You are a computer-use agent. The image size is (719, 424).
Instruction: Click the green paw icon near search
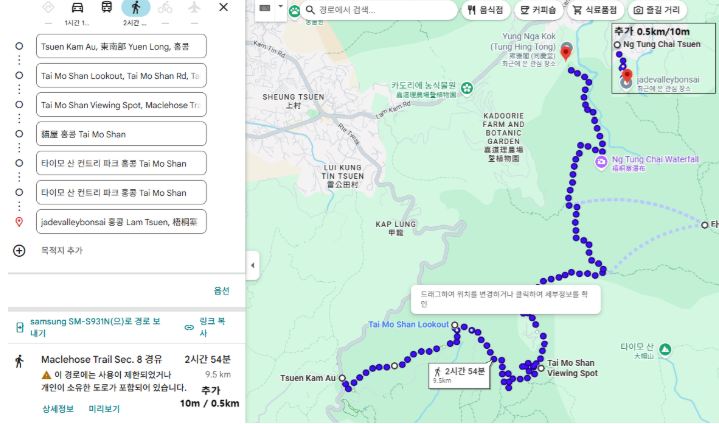click(x=294, y=11)
